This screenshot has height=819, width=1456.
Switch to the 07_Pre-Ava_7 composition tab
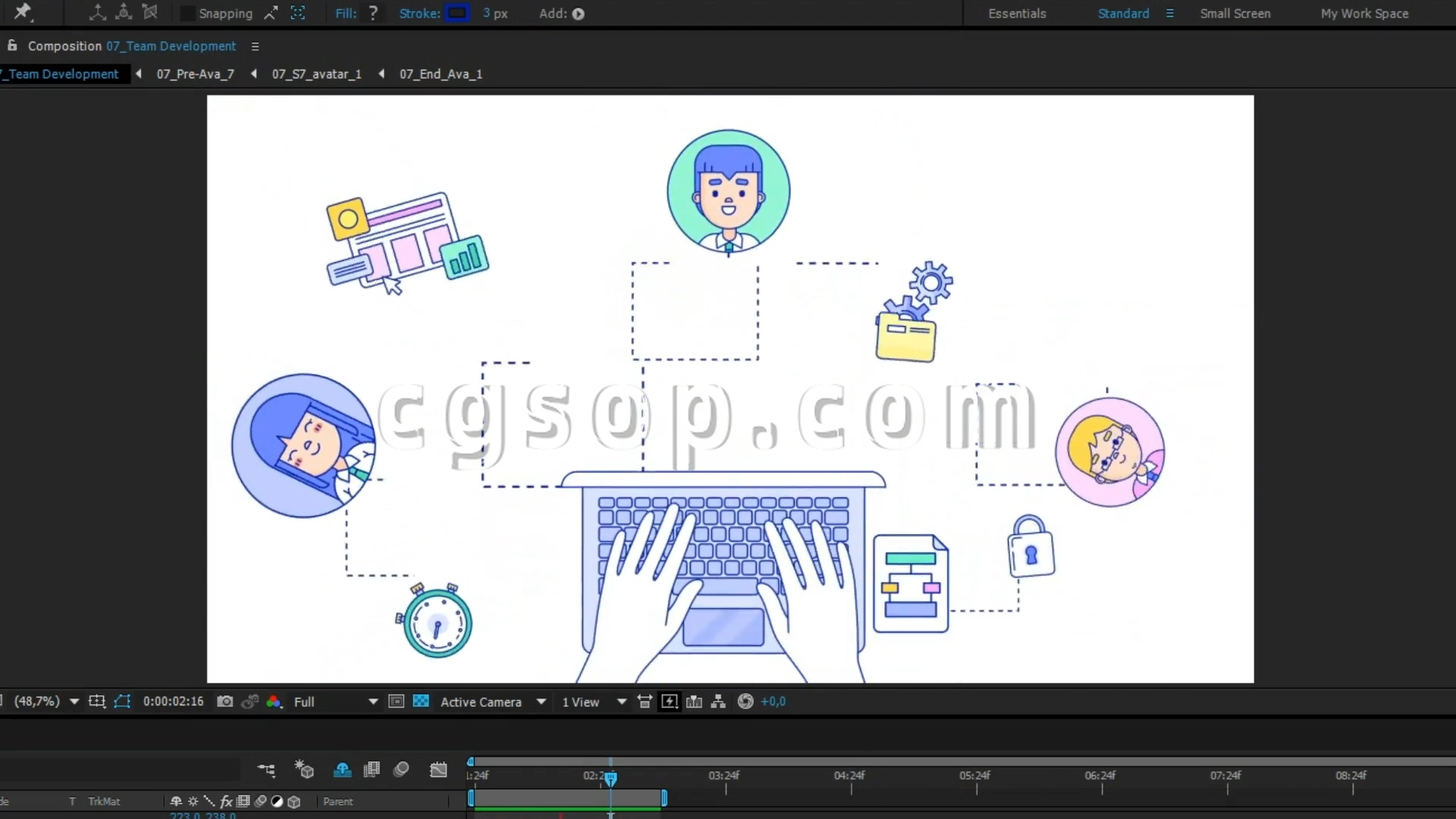[x=195, y=74]
